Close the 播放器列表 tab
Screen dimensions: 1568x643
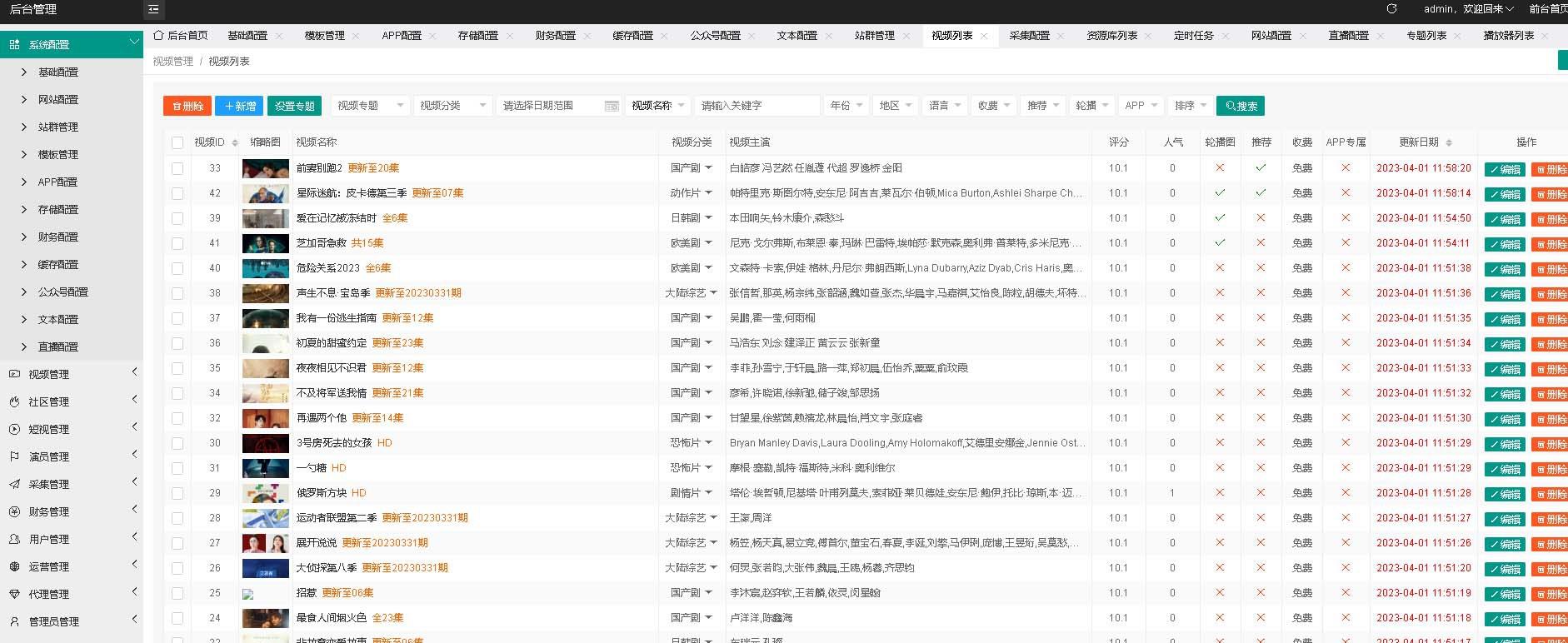1546,36
